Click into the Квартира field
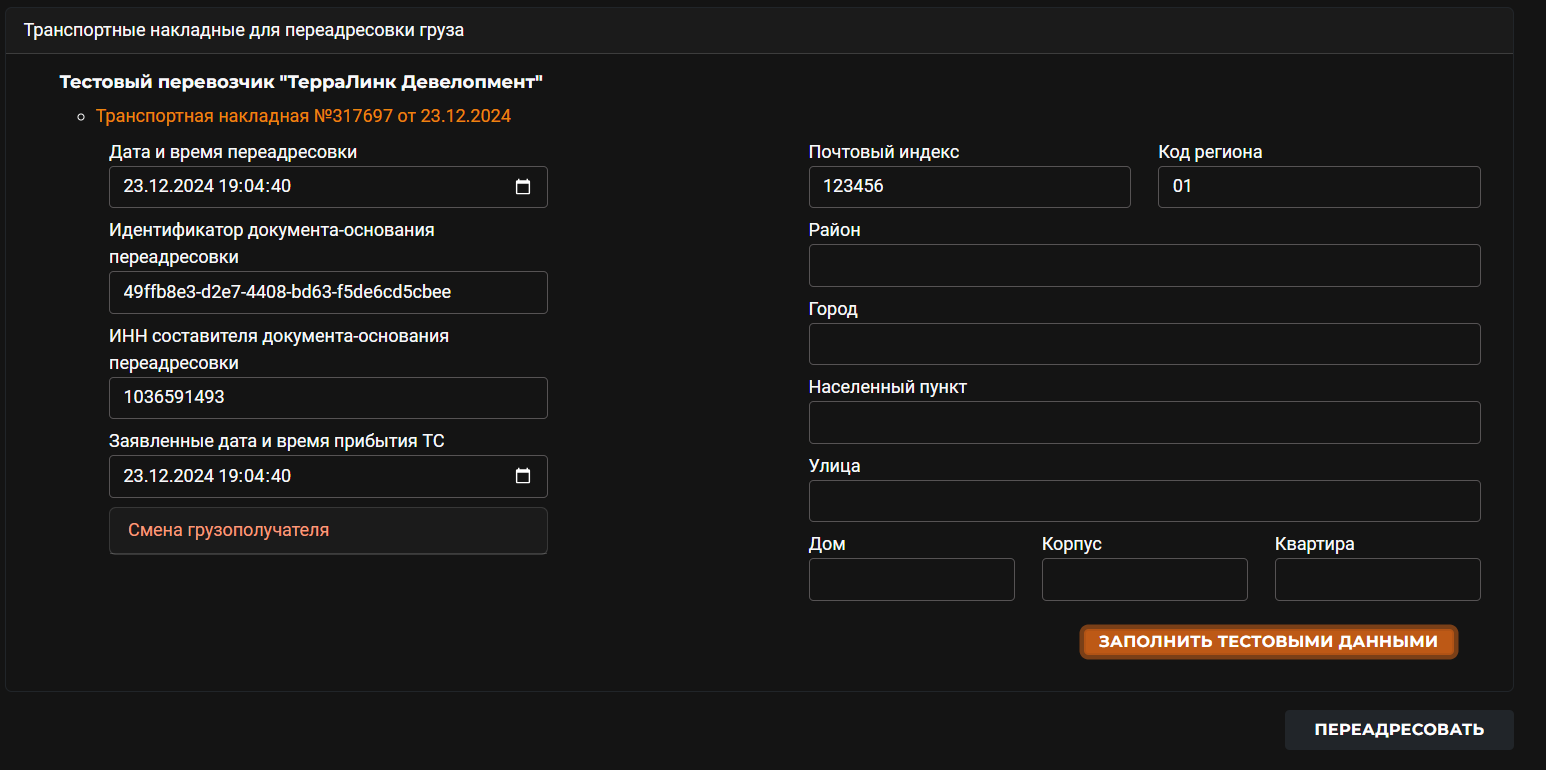Image resolution: width=1546 pixels, height=770 pixels. click(x=1377, y=580)
